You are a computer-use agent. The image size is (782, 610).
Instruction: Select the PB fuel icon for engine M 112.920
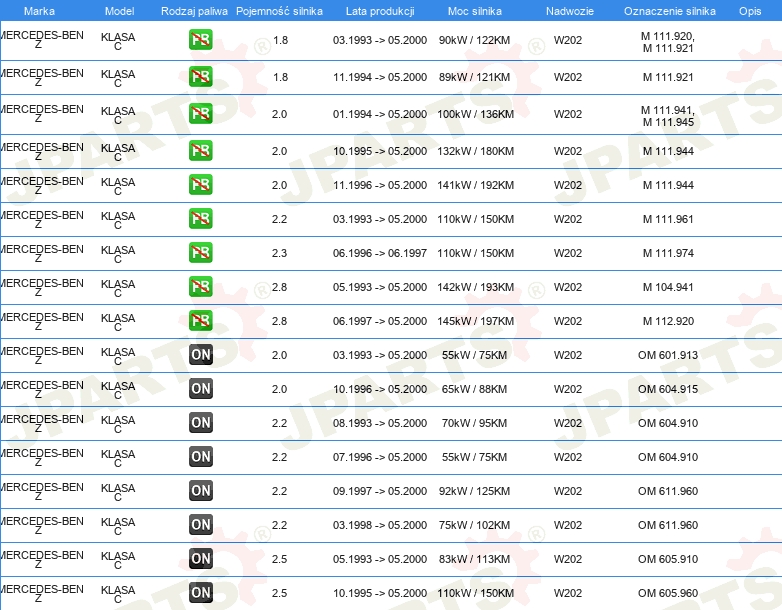click(x=201, y=321)
